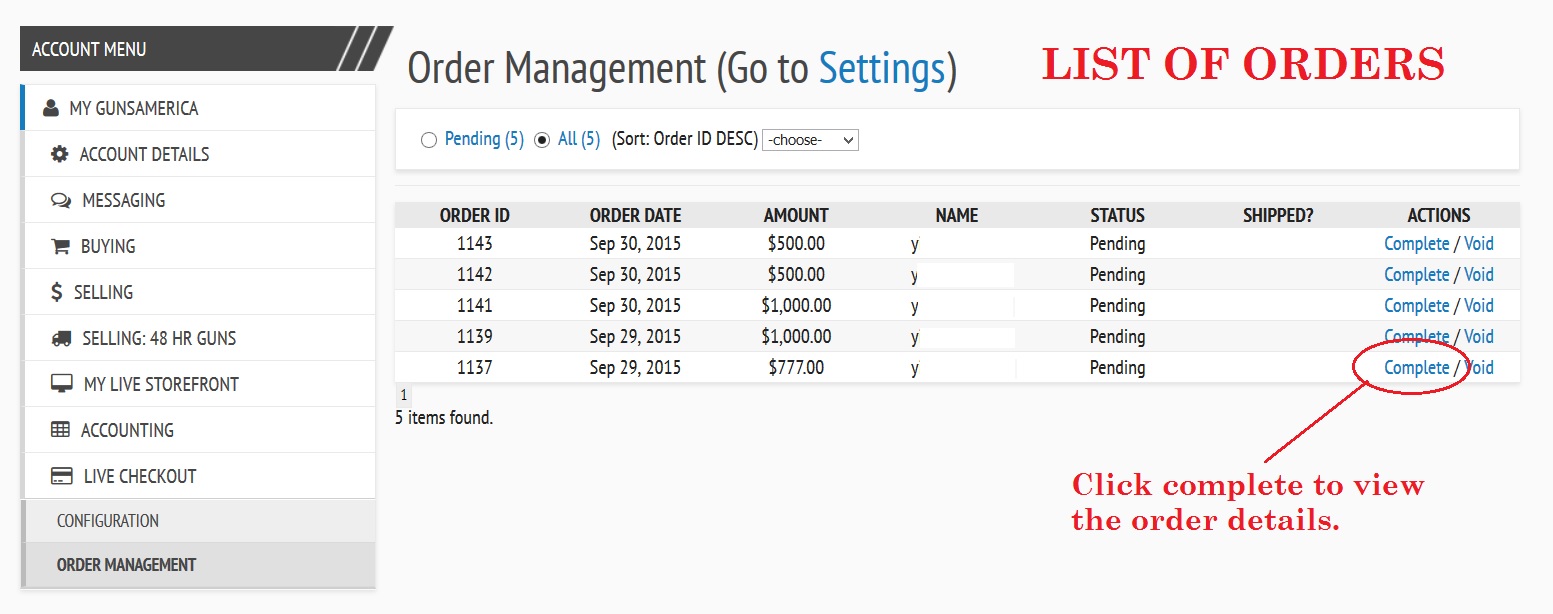Select the All (5) radio button
The width and height of the screenshot is (1553, 614).
543,140
